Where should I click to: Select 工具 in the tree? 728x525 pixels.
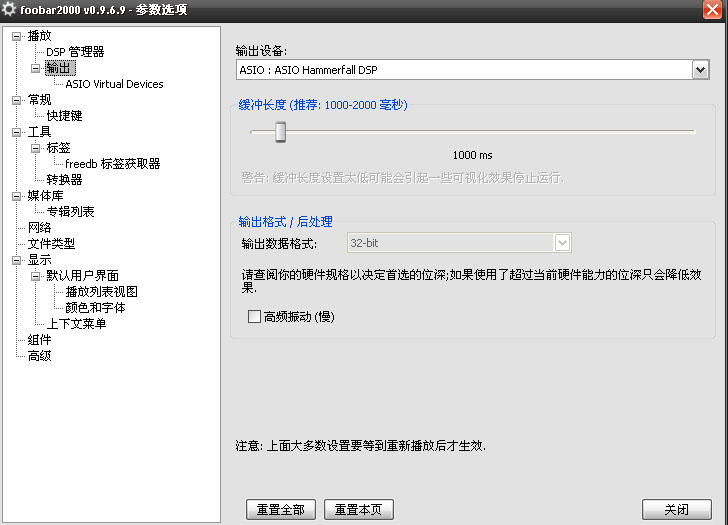pyautogui.click(x=39, y=132)
